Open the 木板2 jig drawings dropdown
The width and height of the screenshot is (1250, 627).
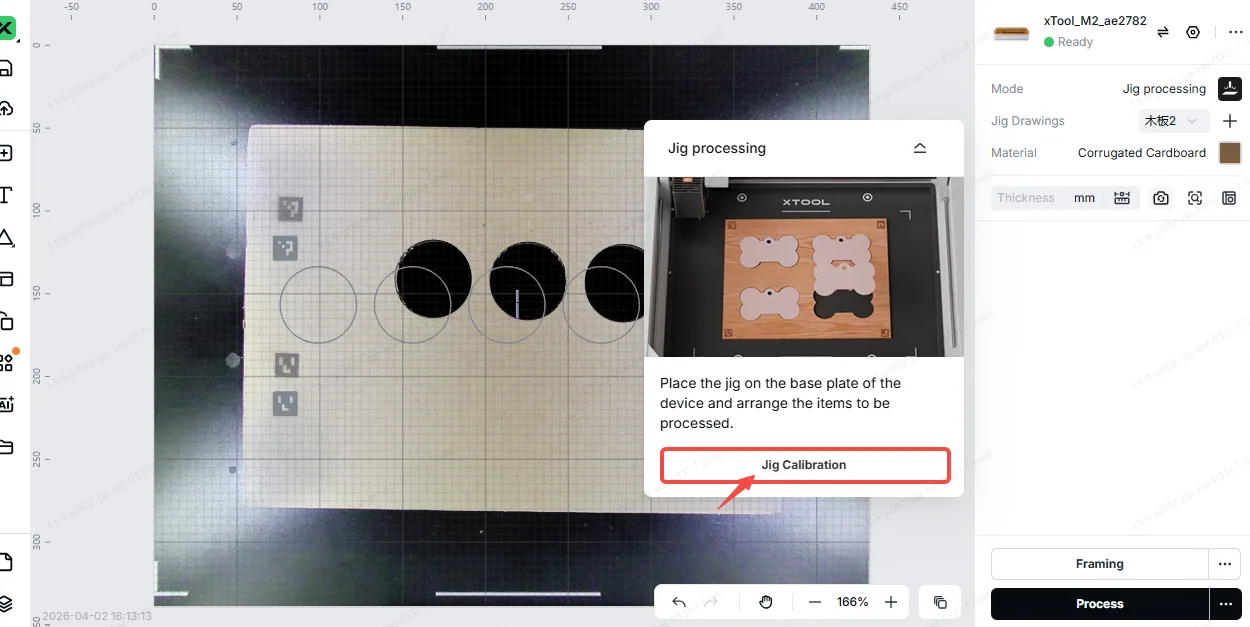pos(1173,121)
